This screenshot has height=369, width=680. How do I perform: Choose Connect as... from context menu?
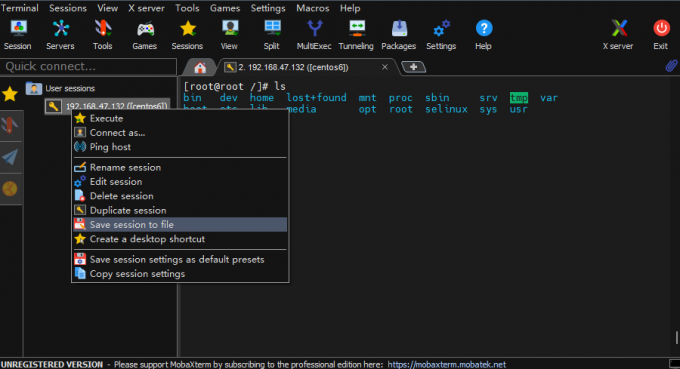[x=180, y=133]
